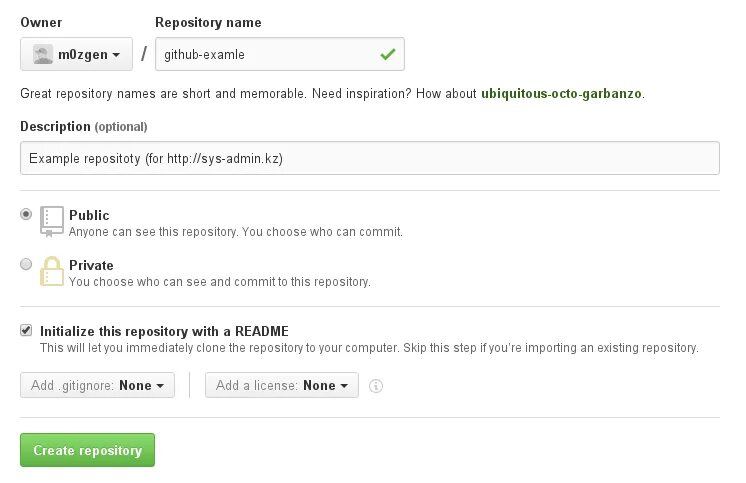This screenshot has height=483, width=746.
Task: Click the Private option label text
Action: (x=91, y=265)
